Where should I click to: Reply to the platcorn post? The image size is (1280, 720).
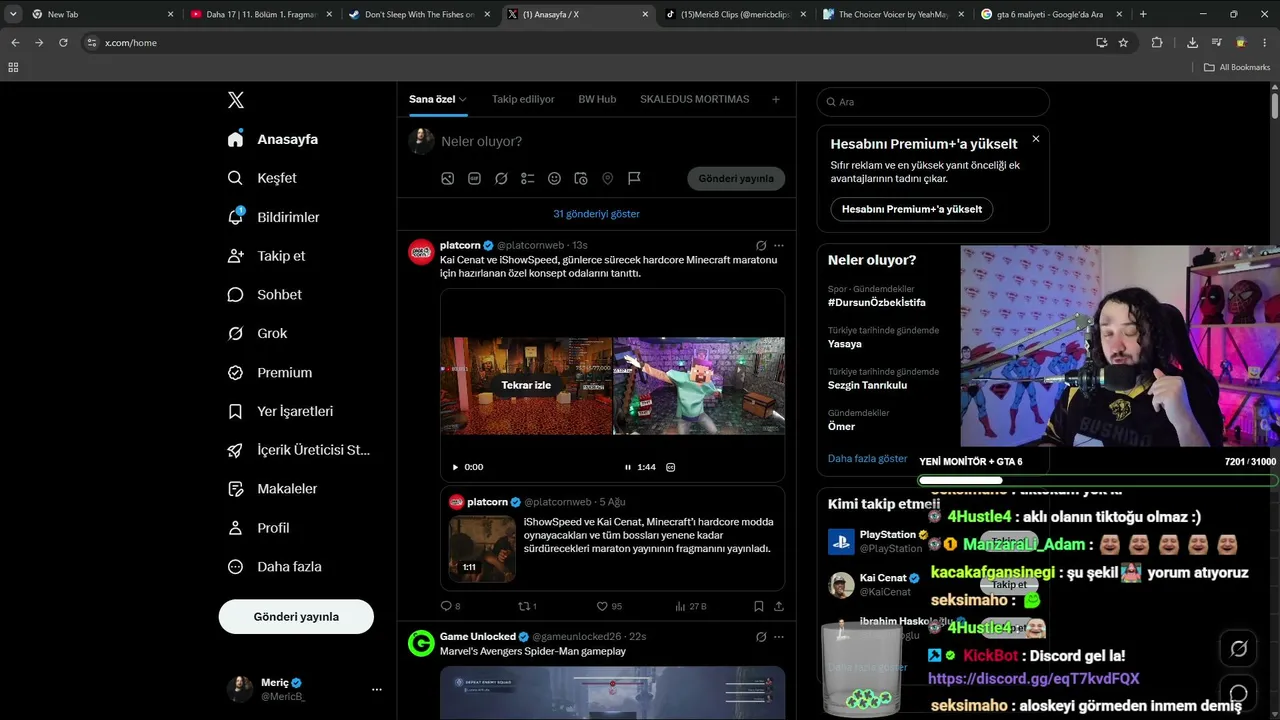pos(446,606)
